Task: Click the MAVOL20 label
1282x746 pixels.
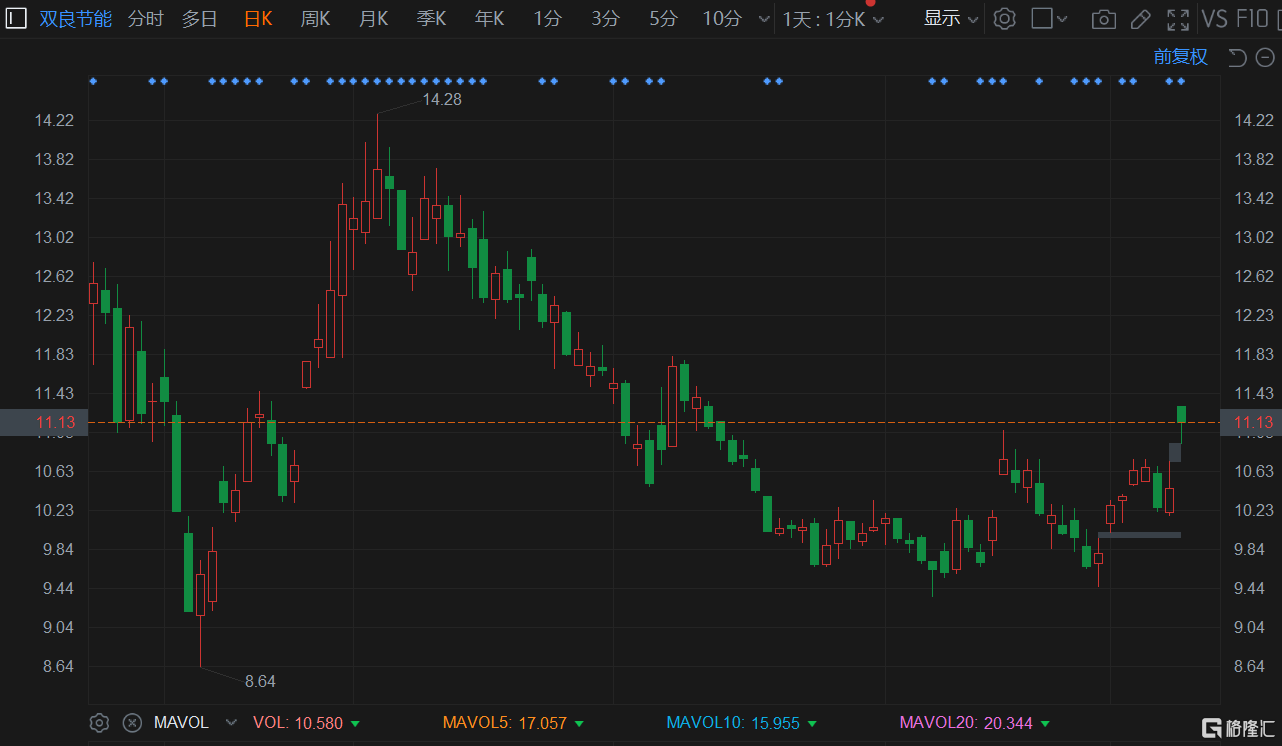Action: point(938,722)
